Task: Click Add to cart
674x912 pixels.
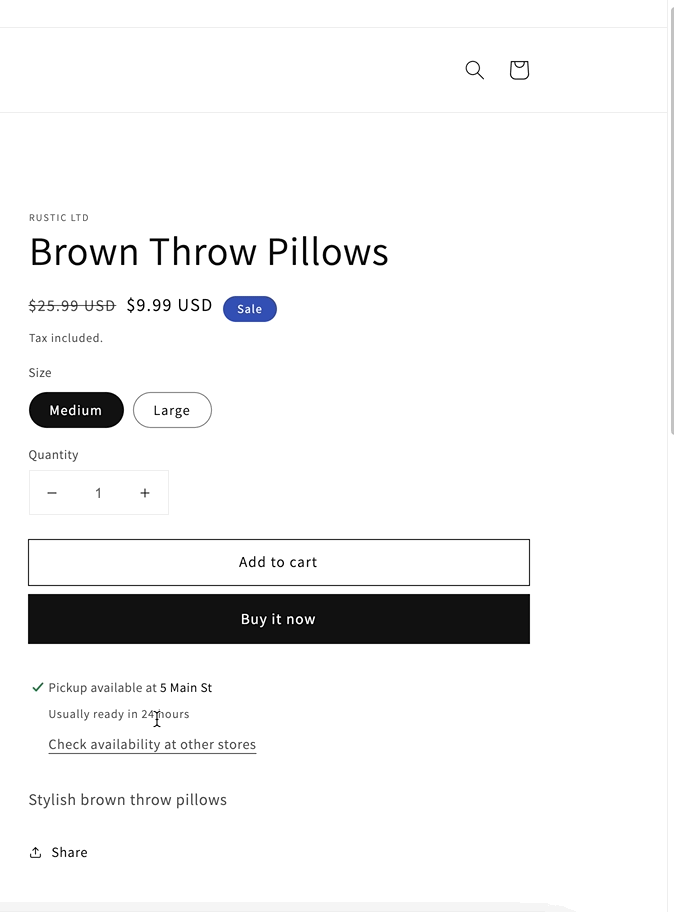Action: click(x=278, y=562)
